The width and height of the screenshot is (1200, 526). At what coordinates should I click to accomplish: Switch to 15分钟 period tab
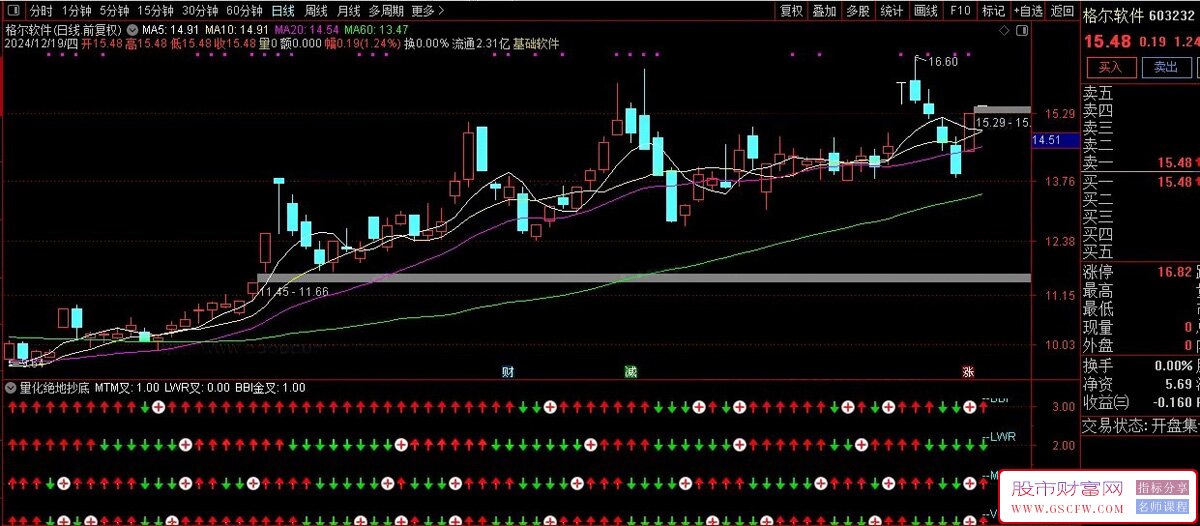click(x=155, y=11)
